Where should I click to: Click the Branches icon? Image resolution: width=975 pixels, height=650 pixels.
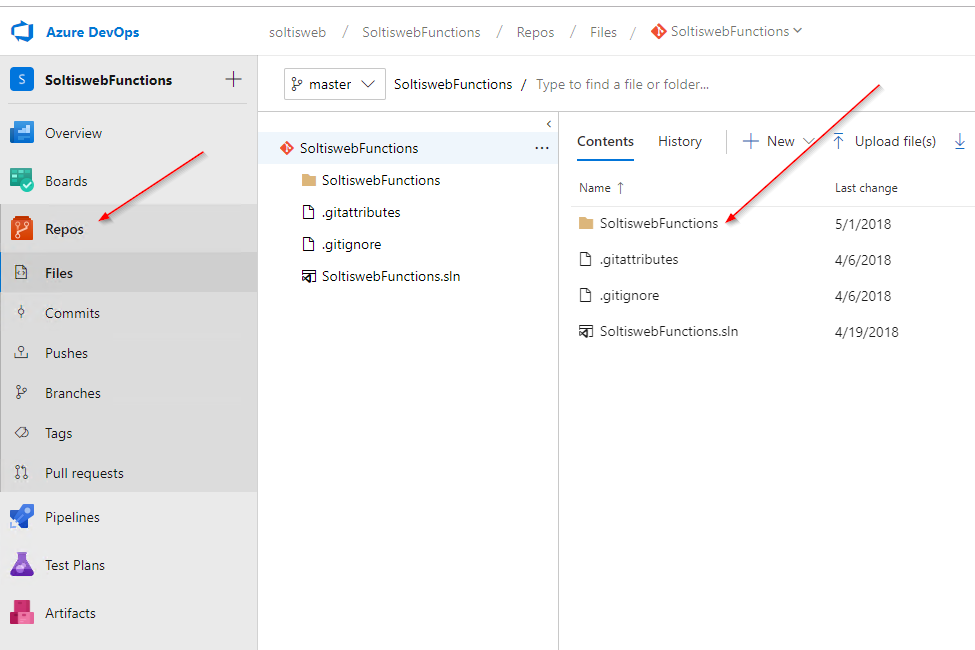pyautogui.click(x=21, y=392)
